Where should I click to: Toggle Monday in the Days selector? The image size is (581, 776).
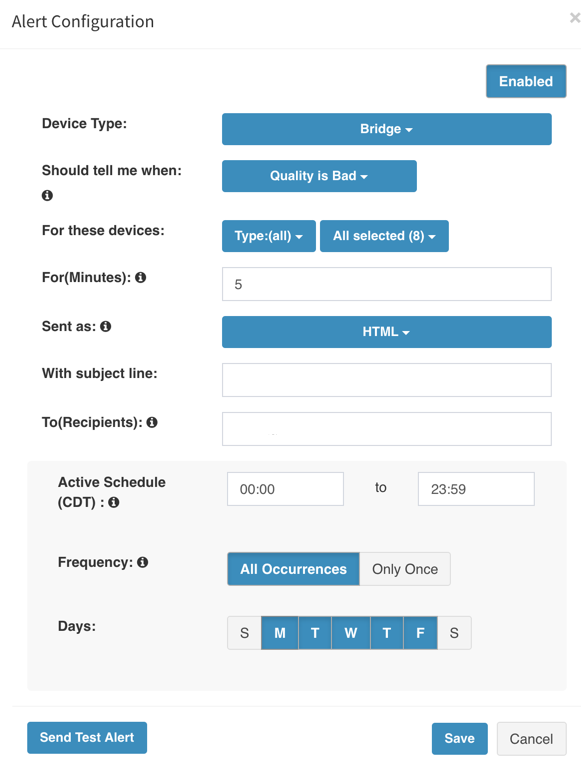tap(280, 633)
